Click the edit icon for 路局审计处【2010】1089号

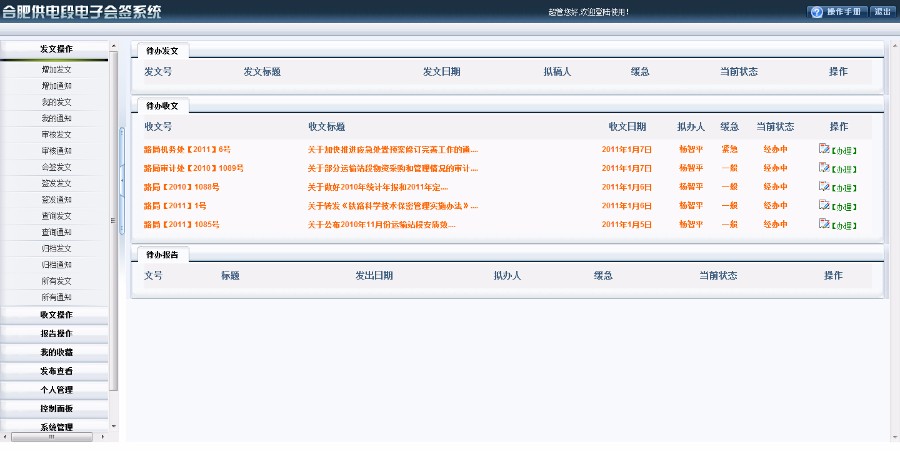pyautogui.click(x=824, y=168)
